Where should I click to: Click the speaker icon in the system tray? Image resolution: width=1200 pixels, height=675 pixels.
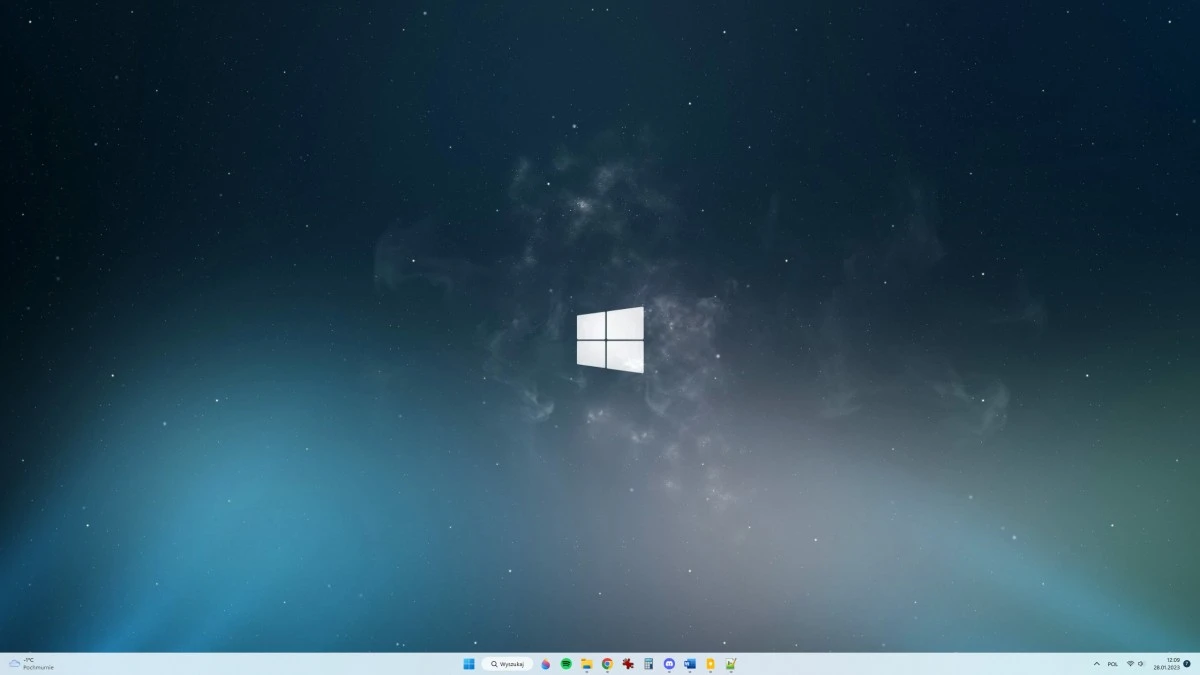click(1141, 663)
